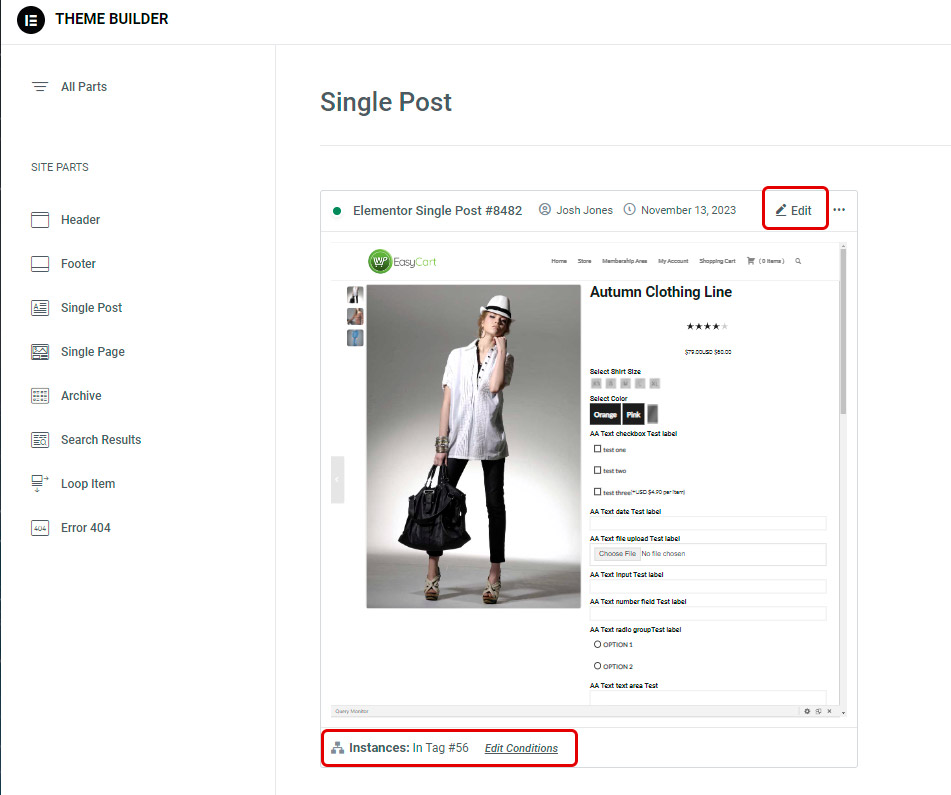Check the 'test two' checkbox

[598, 470]
